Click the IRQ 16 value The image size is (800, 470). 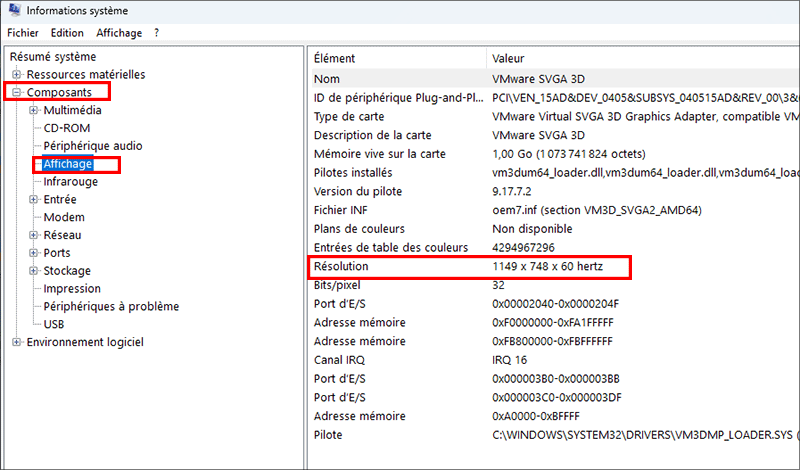click(x=509, y=360)
